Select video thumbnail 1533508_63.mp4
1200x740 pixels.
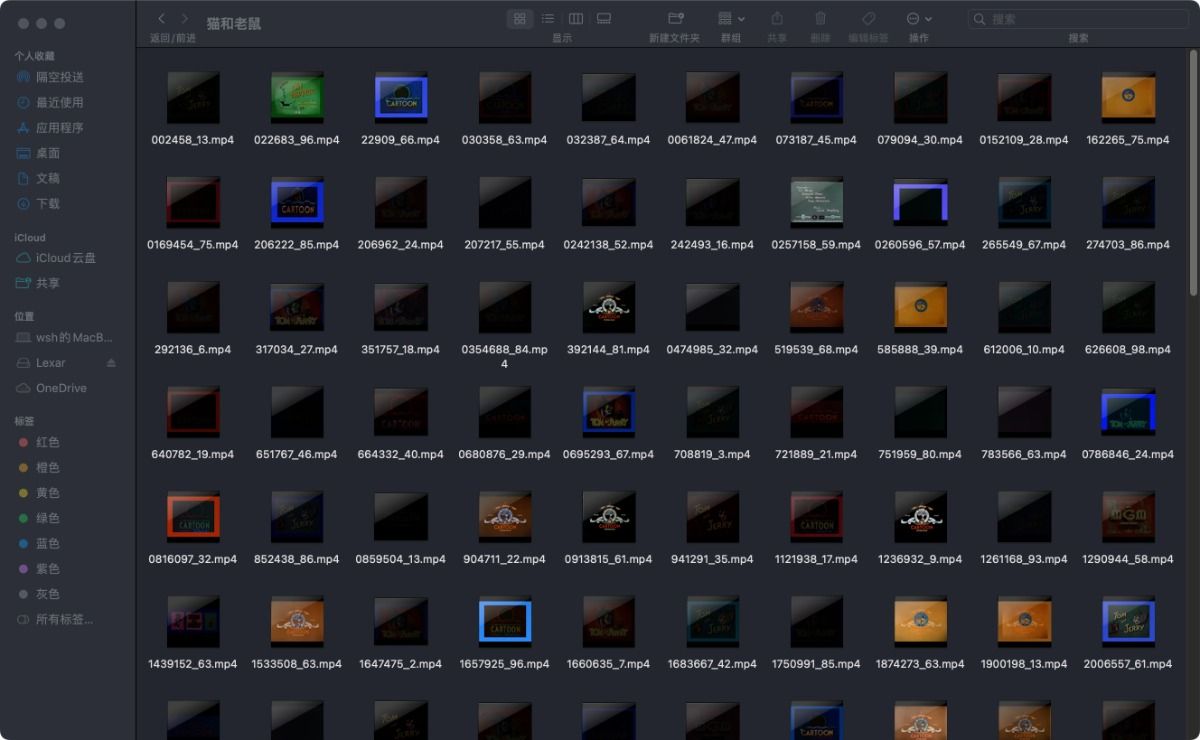pyautogui.click(x=297, y=621)
